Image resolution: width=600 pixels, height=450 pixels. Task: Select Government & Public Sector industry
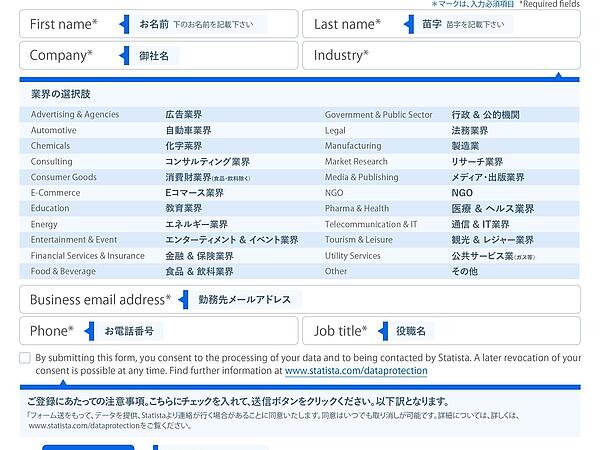[x=378, y=115]
